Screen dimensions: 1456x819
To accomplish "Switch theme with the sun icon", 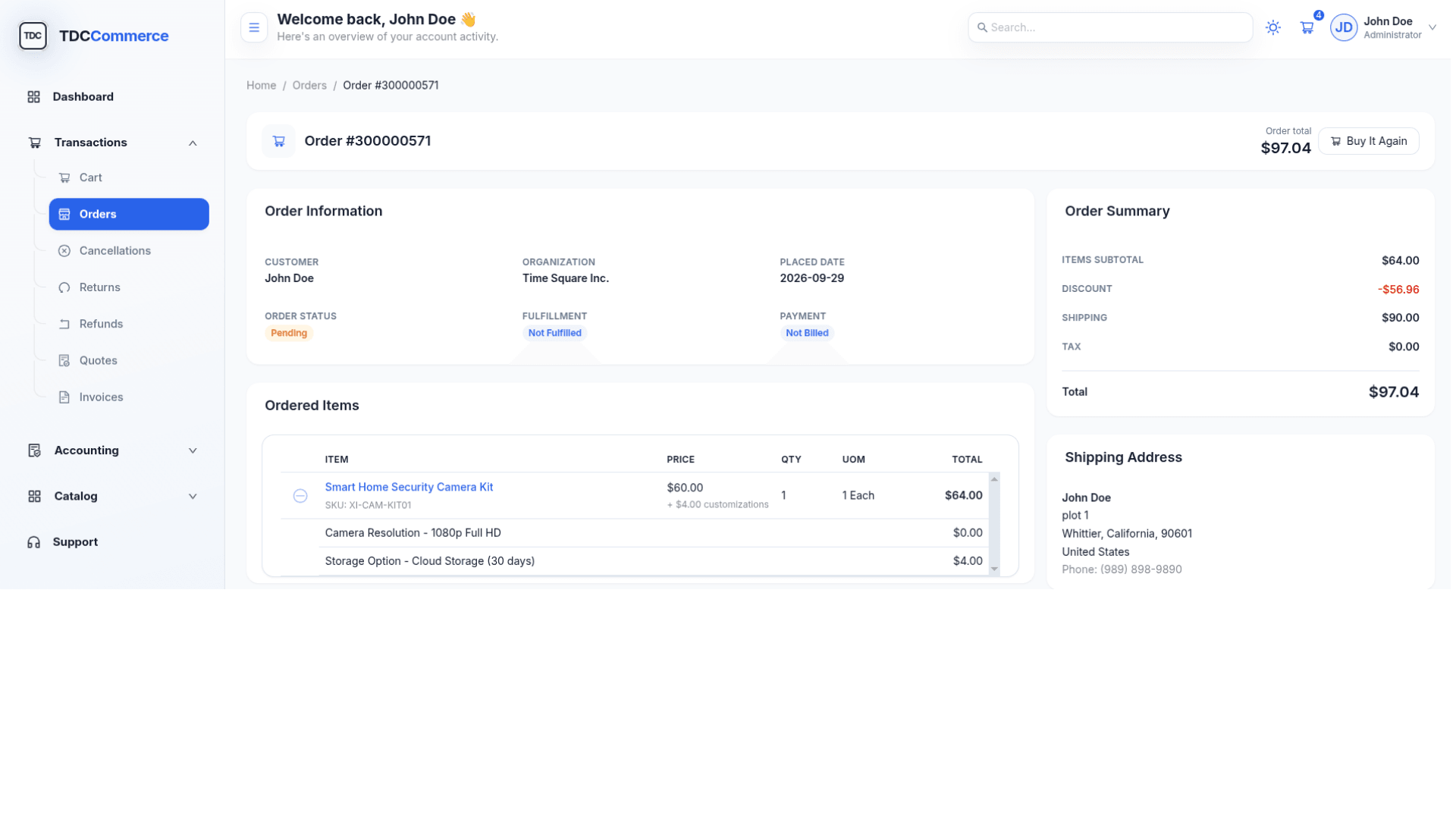I will point(1273,27).
